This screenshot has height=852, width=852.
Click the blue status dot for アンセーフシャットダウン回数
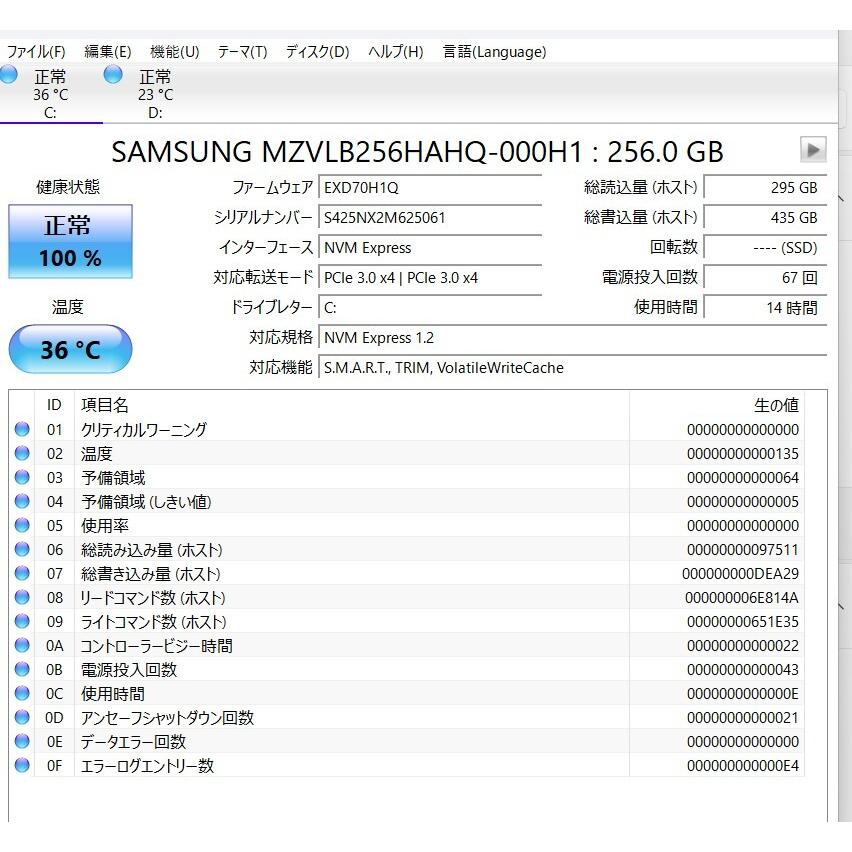(22, 717)
